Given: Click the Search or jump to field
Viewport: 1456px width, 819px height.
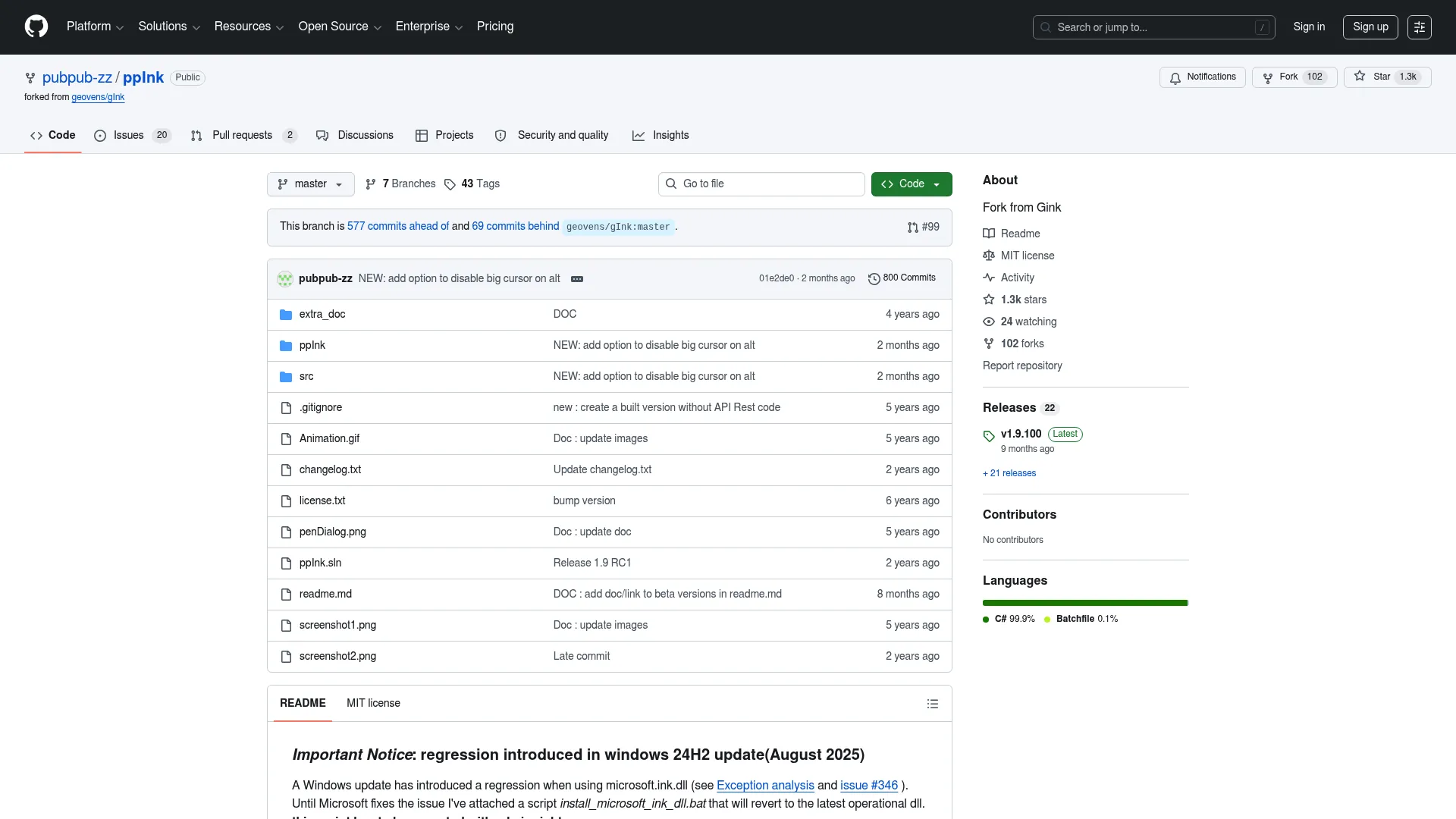Looking at the screenshot, I should [x=1153, y=27].
